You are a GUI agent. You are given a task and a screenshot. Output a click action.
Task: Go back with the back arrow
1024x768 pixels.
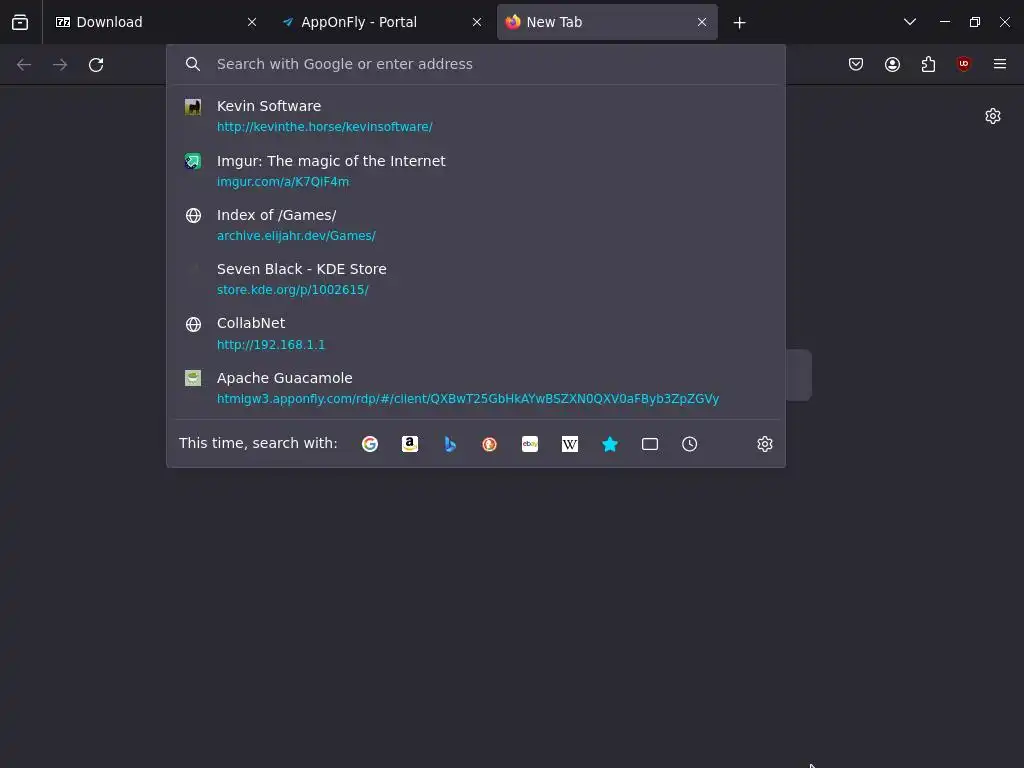pos(24,65)
